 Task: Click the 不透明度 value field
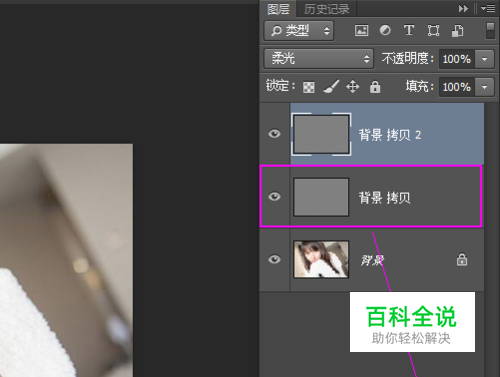point(457,59)
